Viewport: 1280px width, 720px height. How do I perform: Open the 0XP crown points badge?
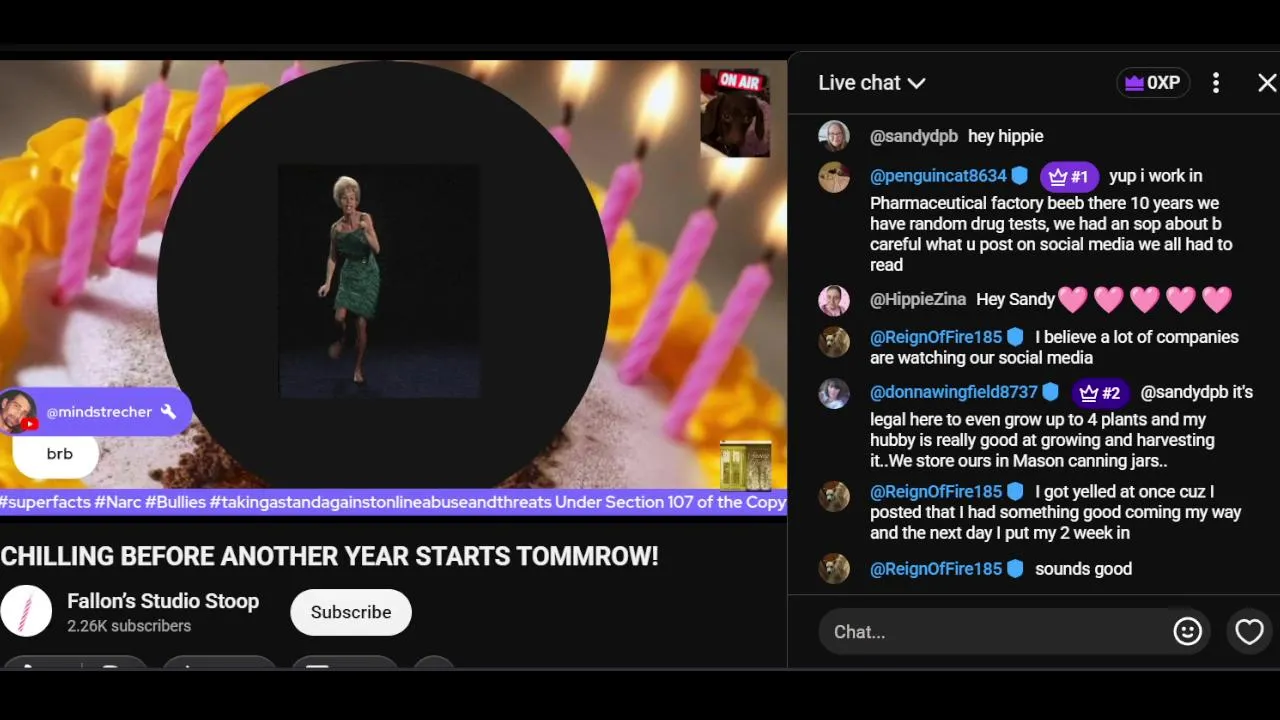click(1153, 83)
